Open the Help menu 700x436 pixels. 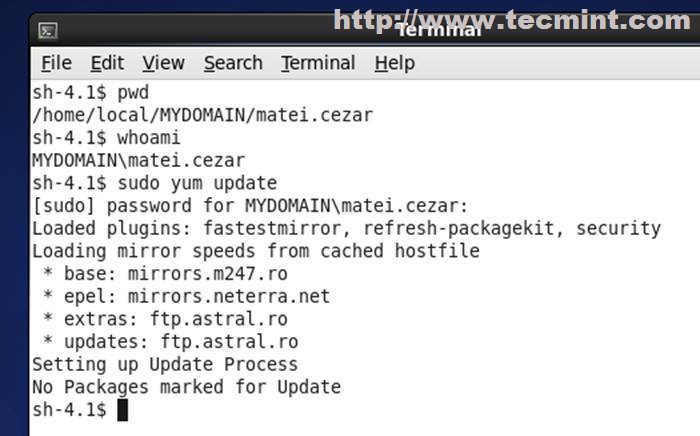[x=394, y=63]
